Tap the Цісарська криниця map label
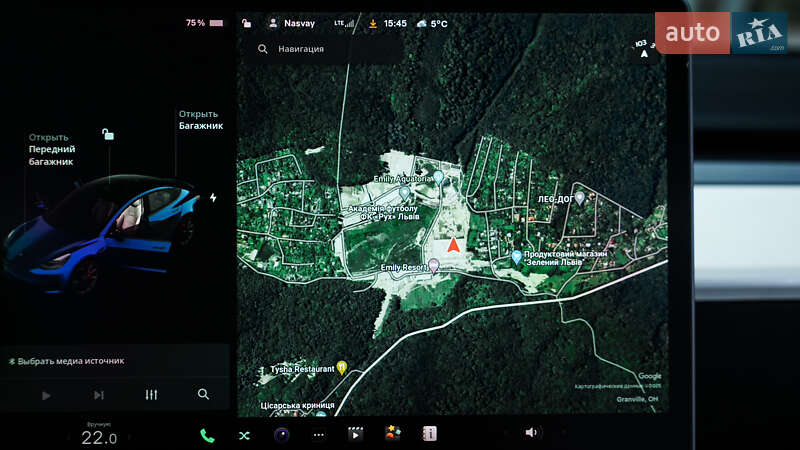 pos(297,406)
